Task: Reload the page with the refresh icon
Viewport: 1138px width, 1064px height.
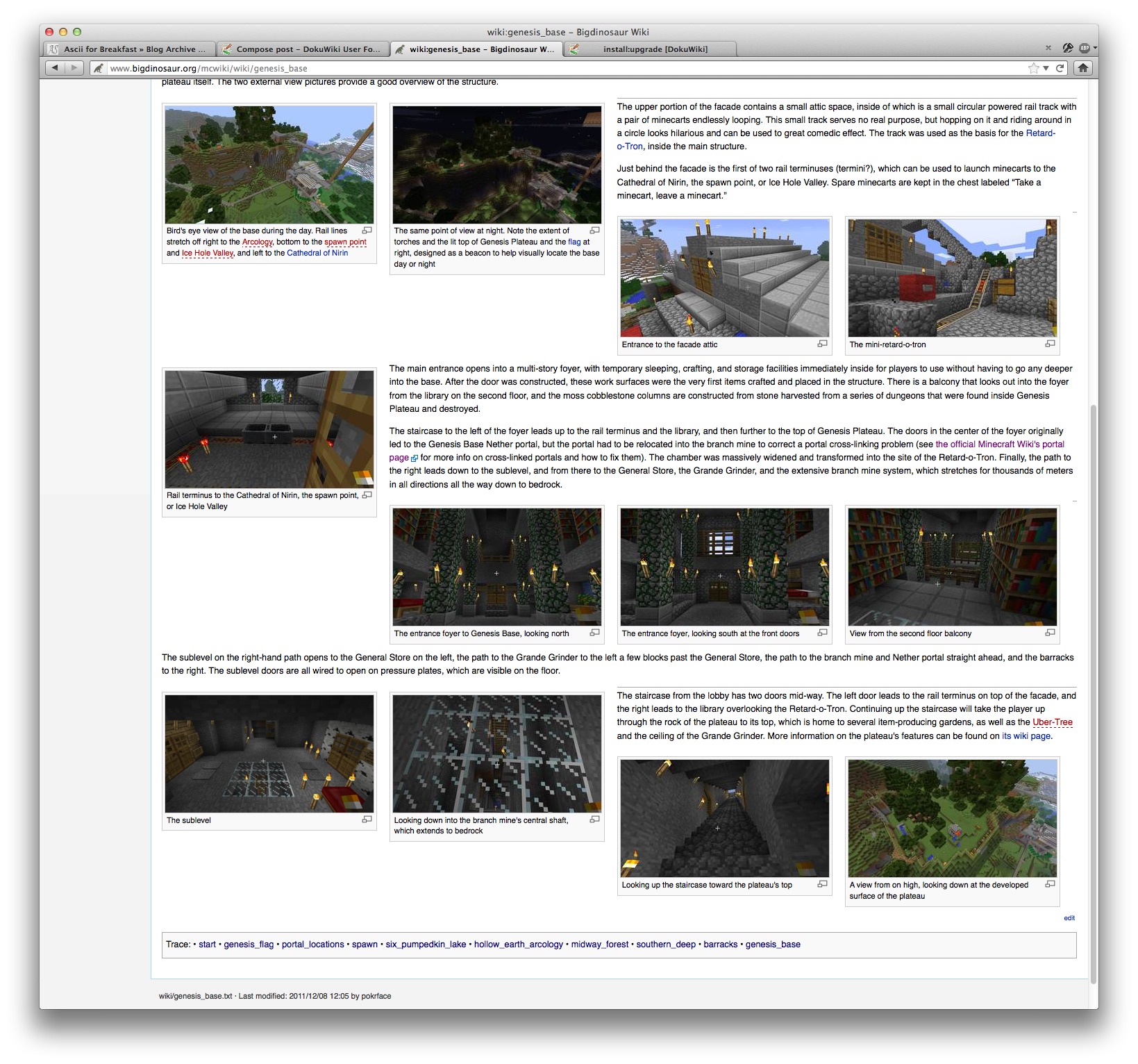Action: pyautogui.click(x=1060, y=68)
